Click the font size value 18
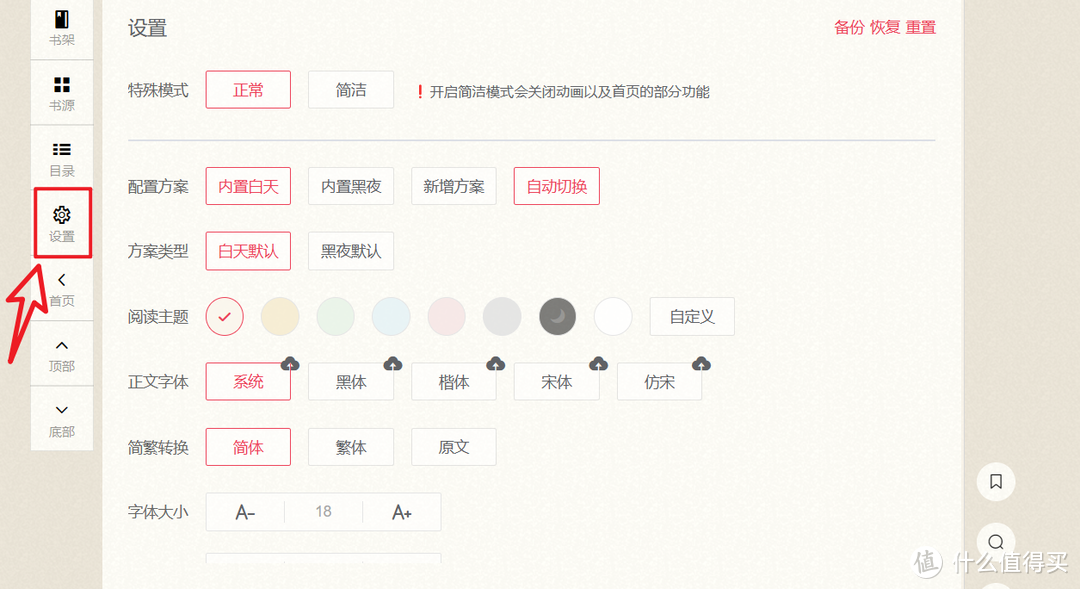The height and width of the screenshot is (589, 1080). pos(324,512)
